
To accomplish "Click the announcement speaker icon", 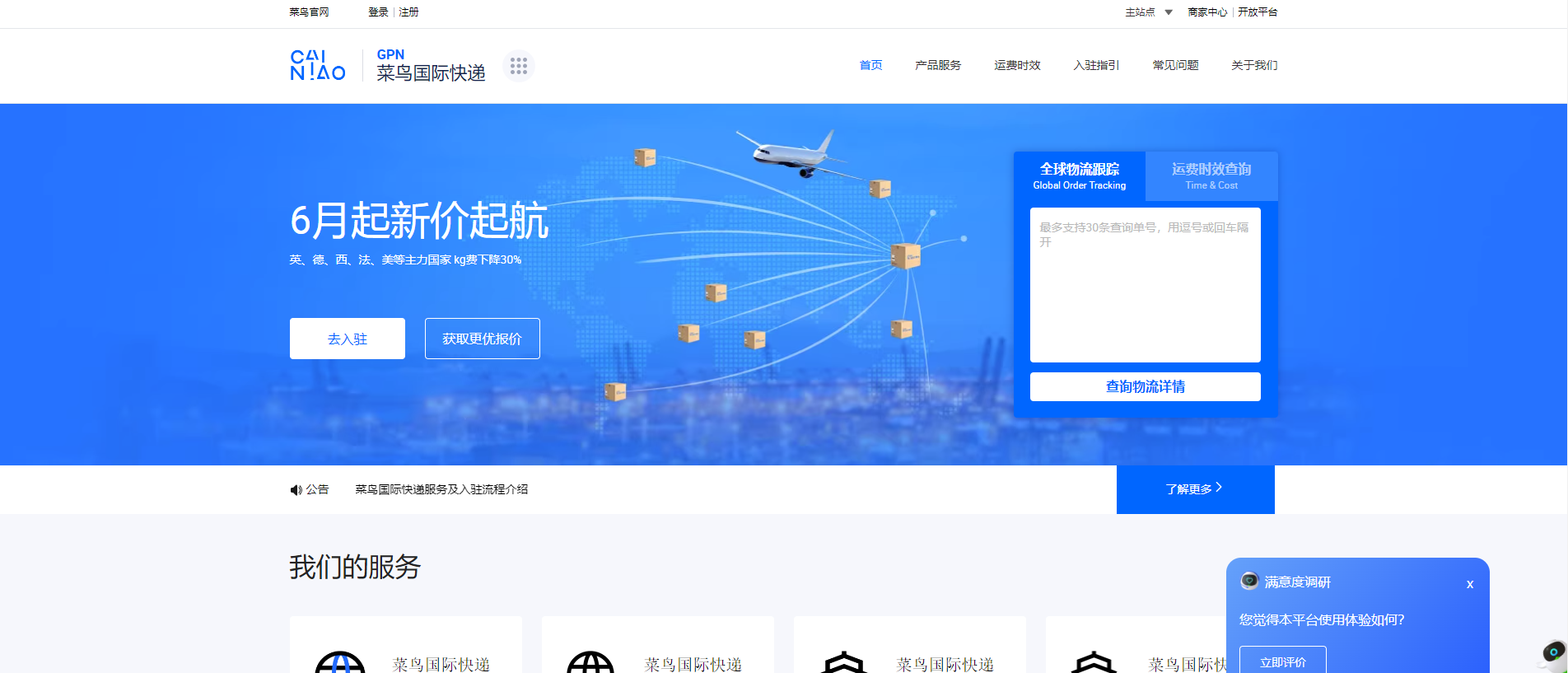I will click(296, 489).
